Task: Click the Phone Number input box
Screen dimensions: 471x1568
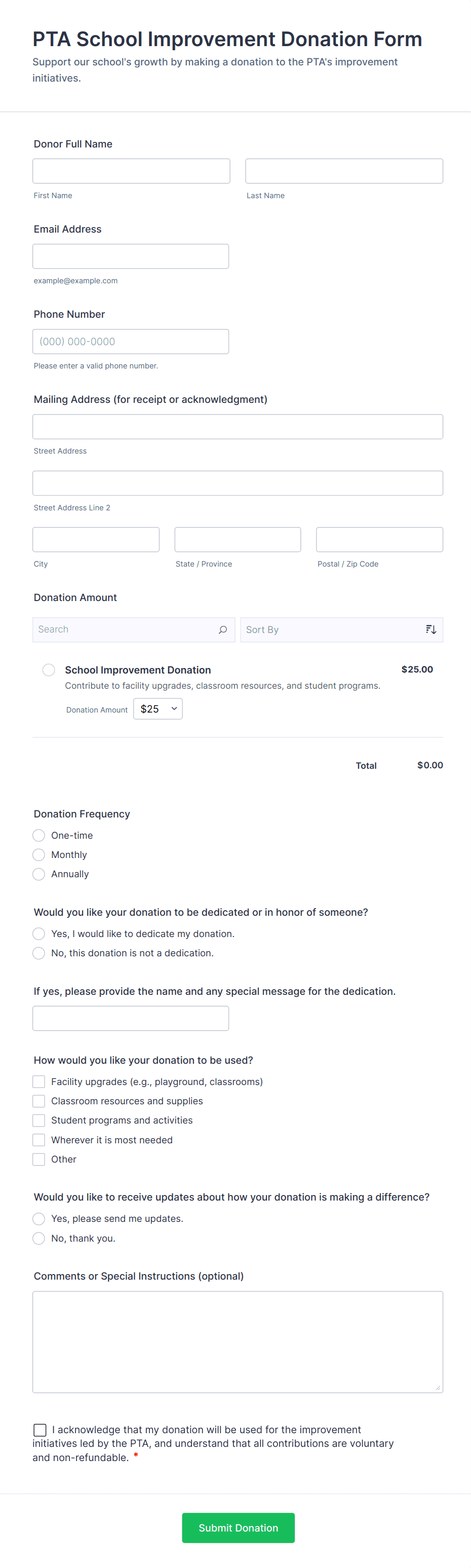Action: click(x=131, y=342)
